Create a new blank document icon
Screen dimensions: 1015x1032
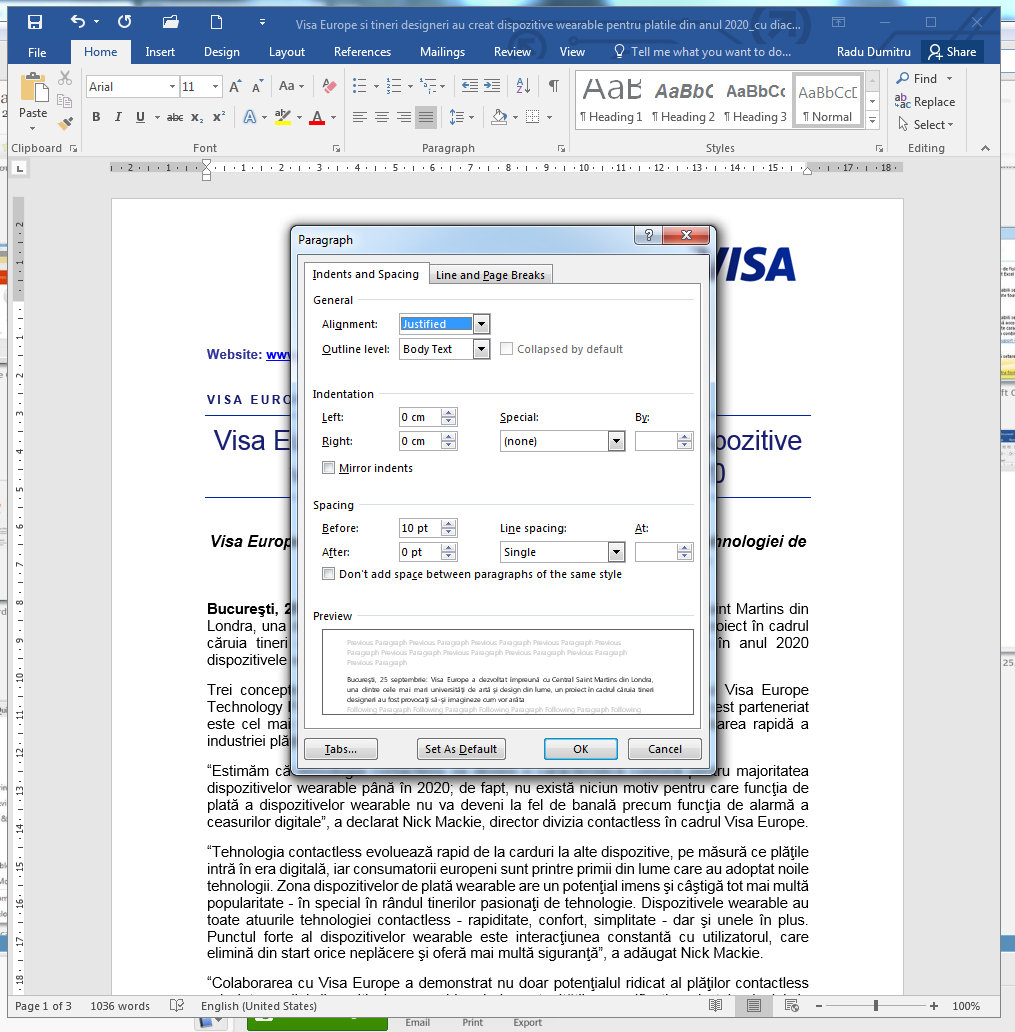(216, 22)
